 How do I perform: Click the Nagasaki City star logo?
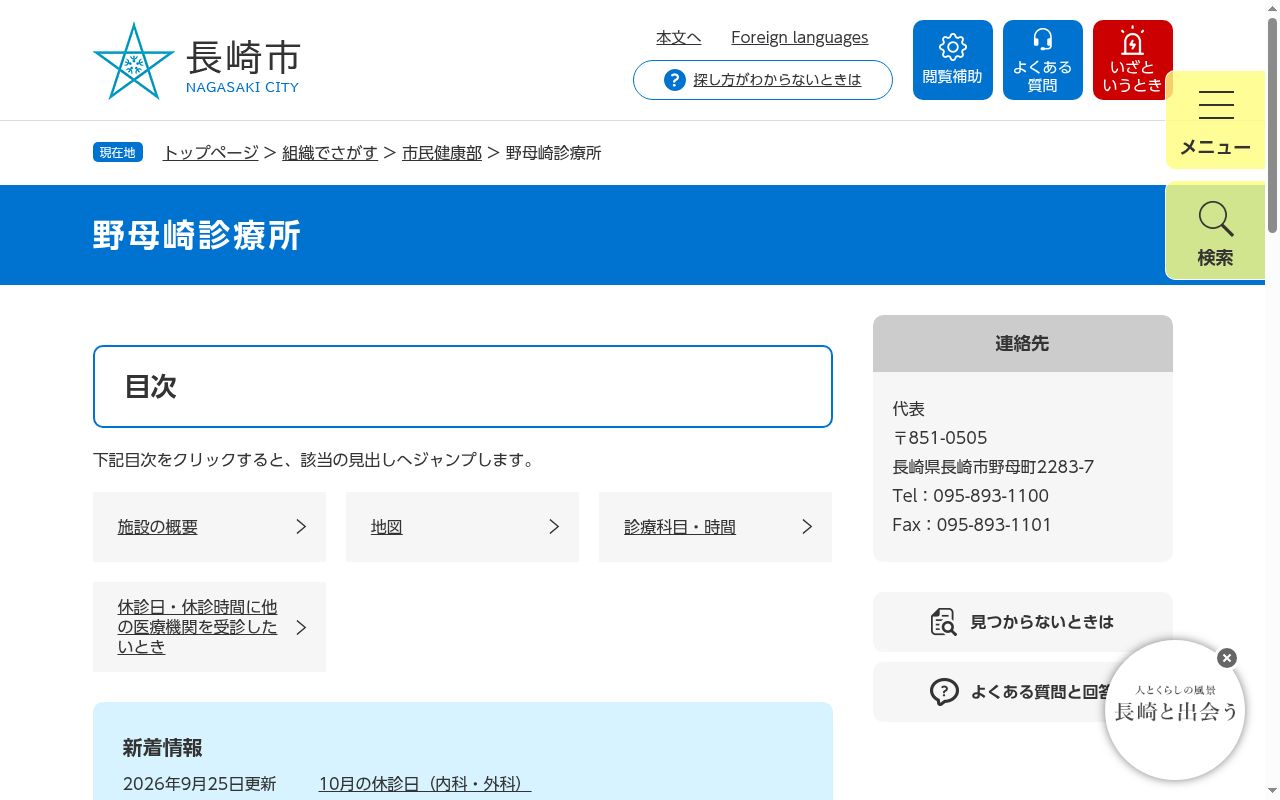click(x=134, y=61)
